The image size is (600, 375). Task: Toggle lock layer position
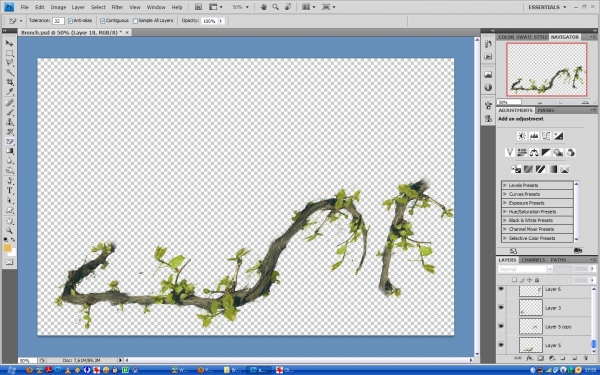pyautogui.click(x=530, y=280)
